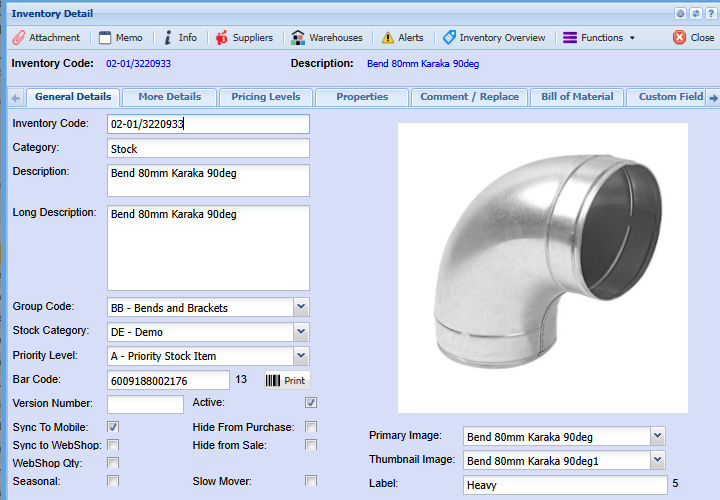
Task: View Alerts for this item
Action: click(x=402, y=38)
